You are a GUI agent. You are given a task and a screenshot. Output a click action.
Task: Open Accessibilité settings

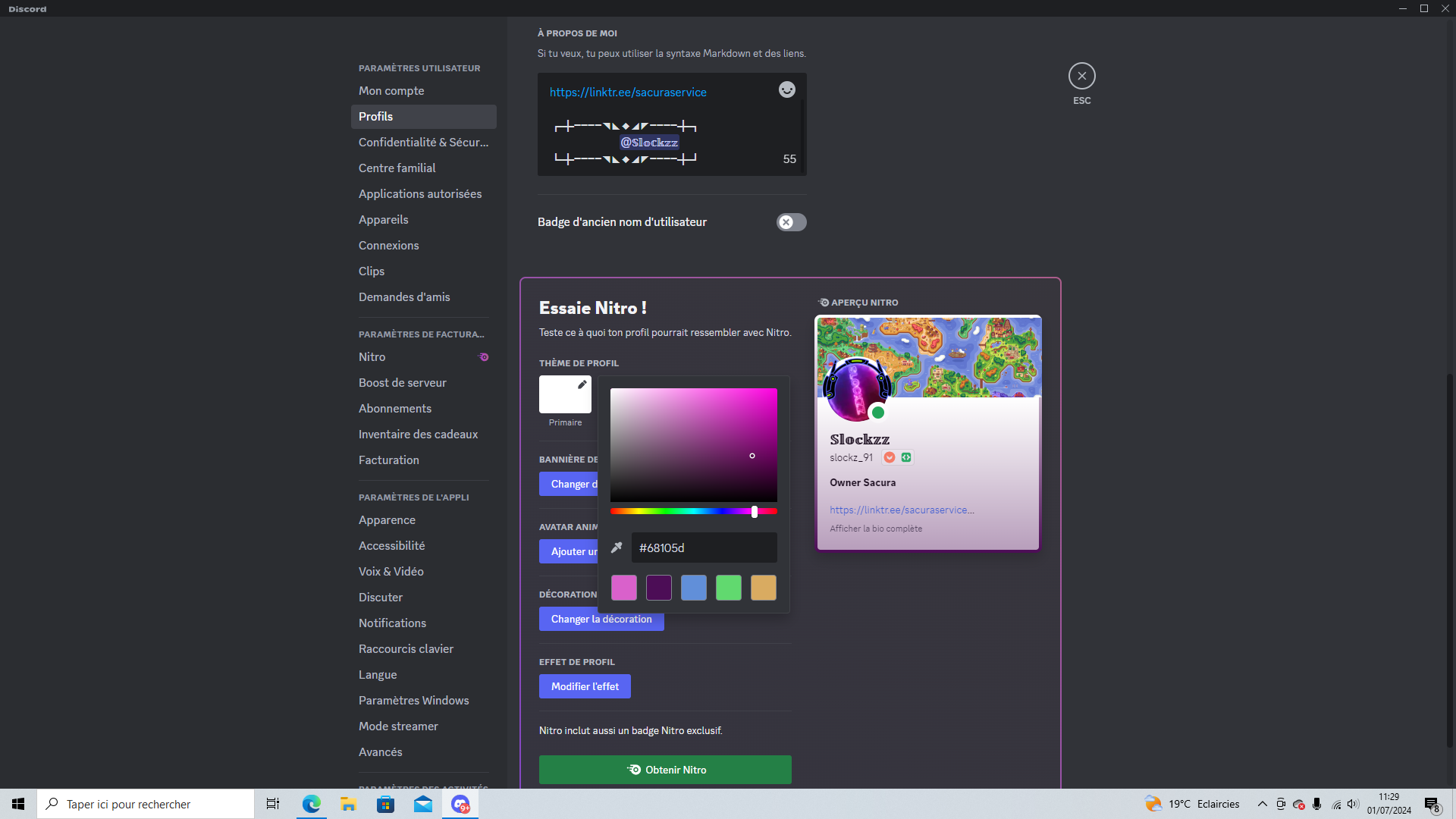(x=423, y=546)
